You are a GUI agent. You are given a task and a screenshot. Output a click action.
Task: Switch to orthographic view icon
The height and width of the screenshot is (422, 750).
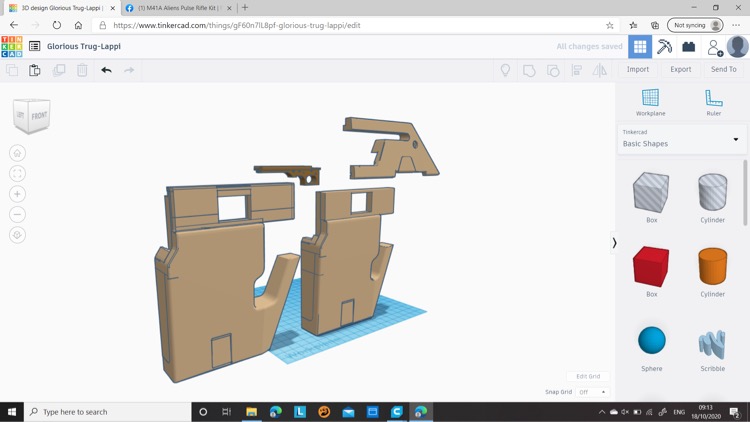coord(17,235)
